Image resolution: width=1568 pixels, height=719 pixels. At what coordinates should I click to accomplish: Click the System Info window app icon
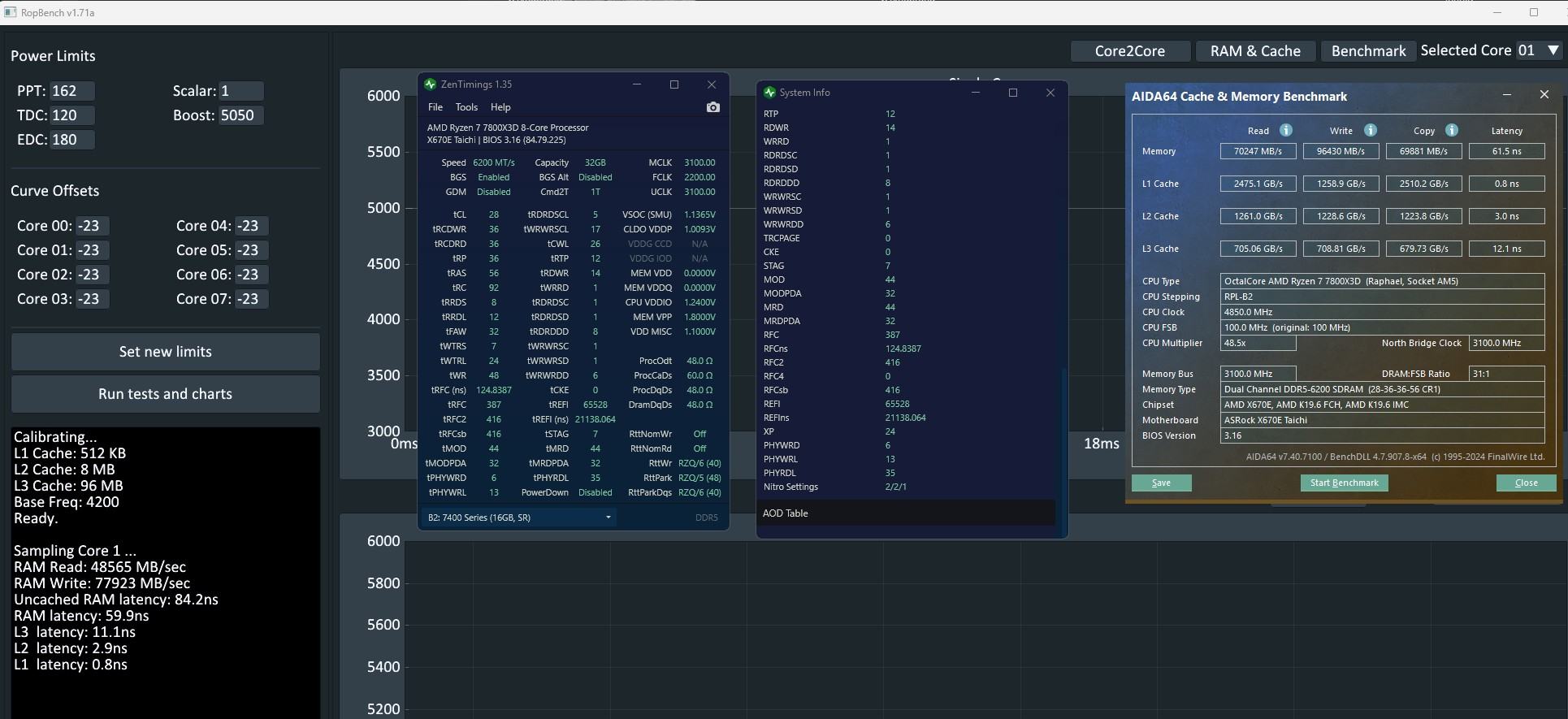click(769, 93)
